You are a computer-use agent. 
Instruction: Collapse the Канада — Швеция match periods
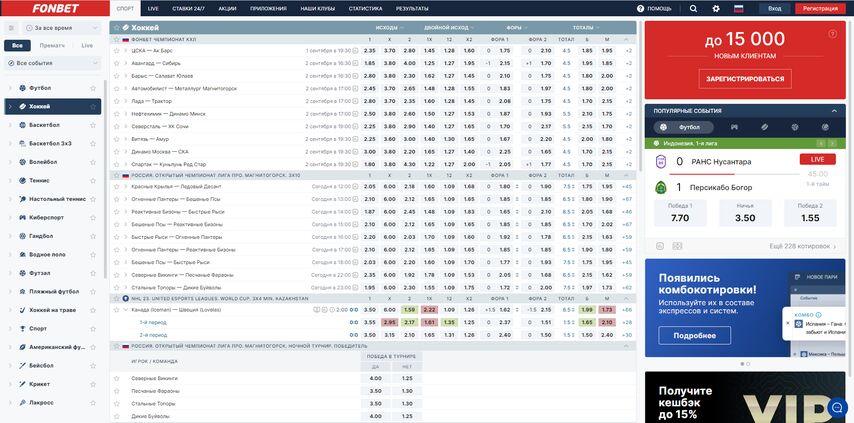[125, 310]
